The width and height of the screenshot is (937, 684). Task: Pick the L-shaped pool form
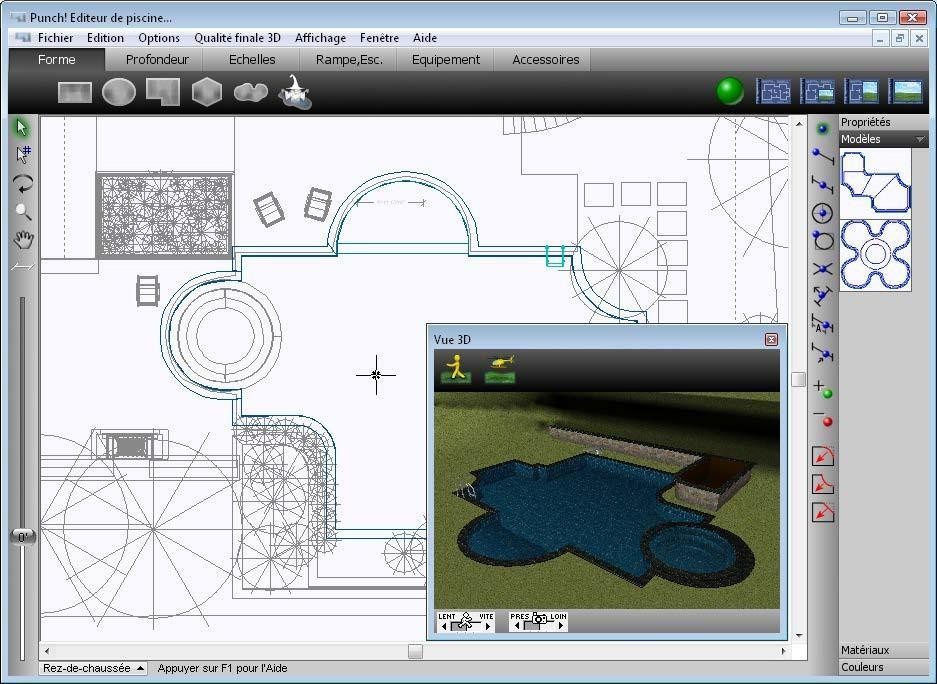[163, 92]
